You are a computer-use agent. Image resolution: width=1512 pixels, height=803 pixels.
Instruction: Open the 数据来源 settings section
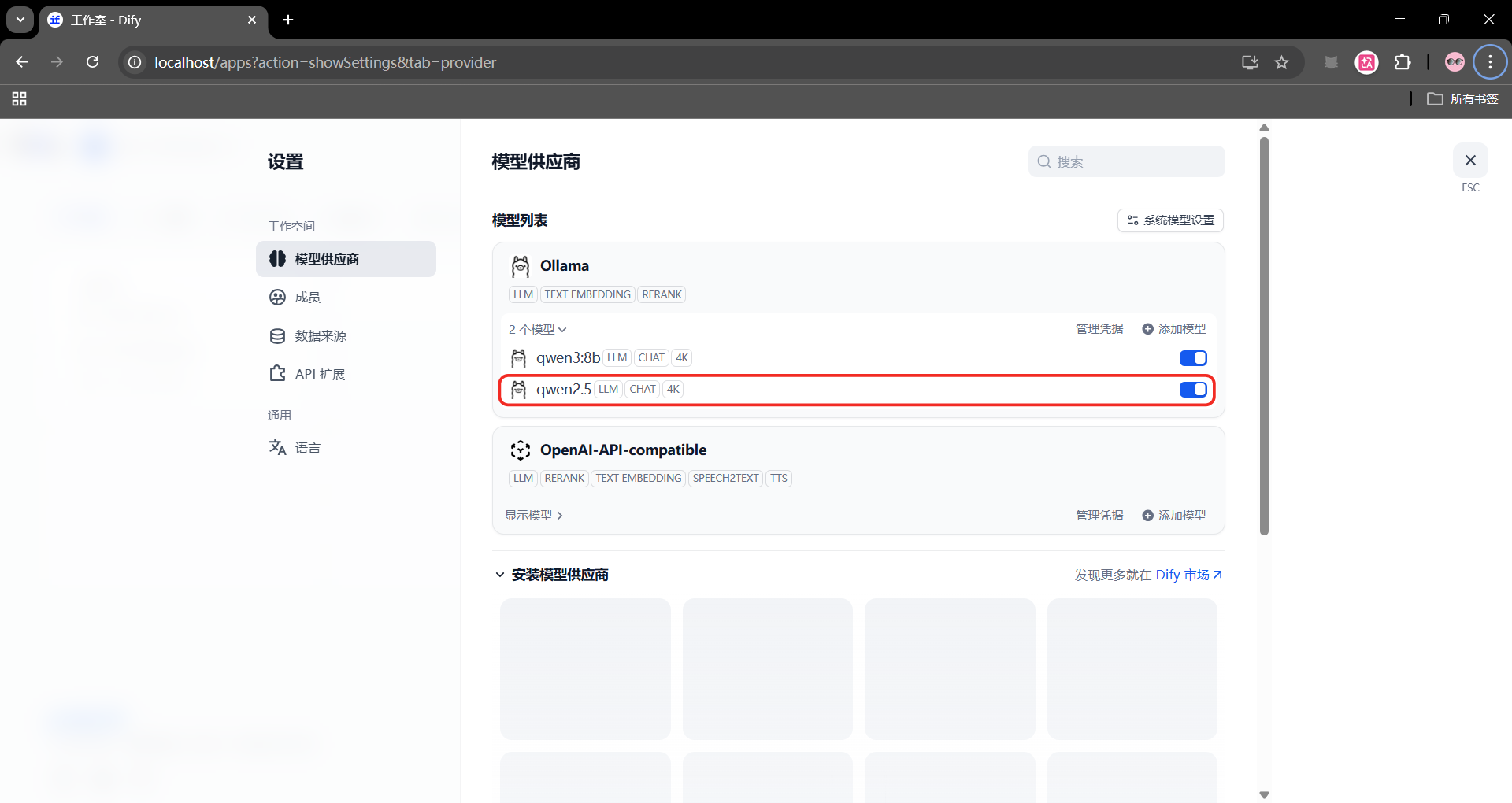346,336
